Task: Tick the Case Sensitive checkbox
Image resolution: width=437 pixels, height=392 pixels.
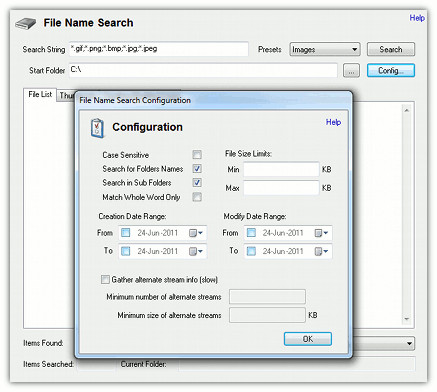Action: pyautogui.click(x=197, y=155)
